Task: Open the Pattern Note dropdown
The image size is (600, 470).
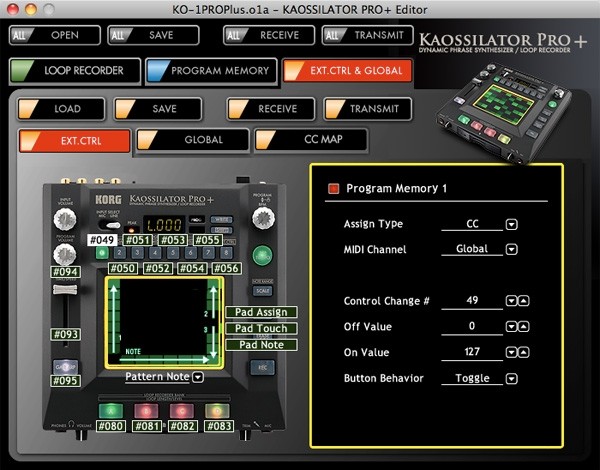Action: click(198, 377)
